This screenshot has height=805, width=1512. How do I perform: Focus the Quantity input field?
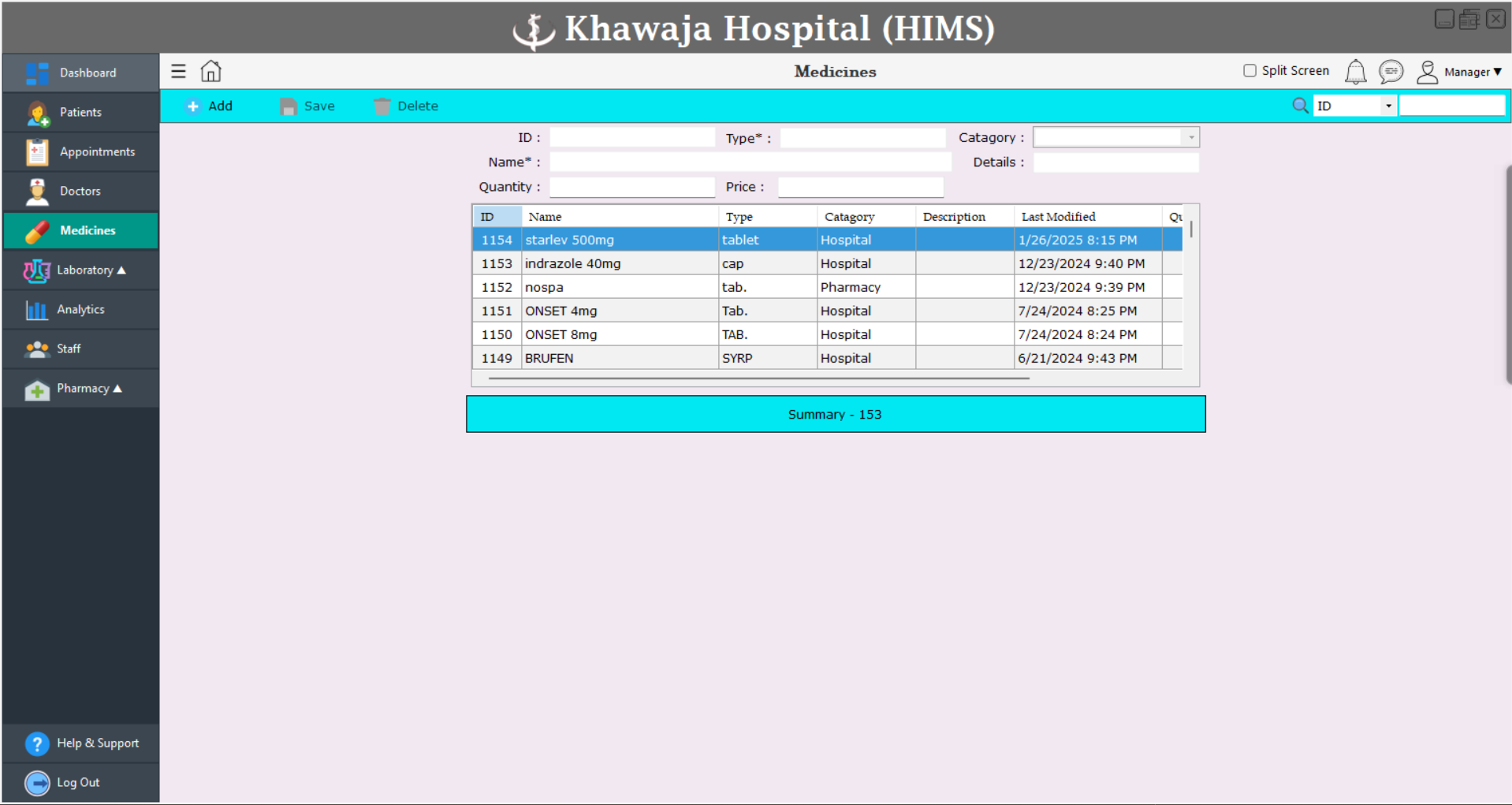632,187
